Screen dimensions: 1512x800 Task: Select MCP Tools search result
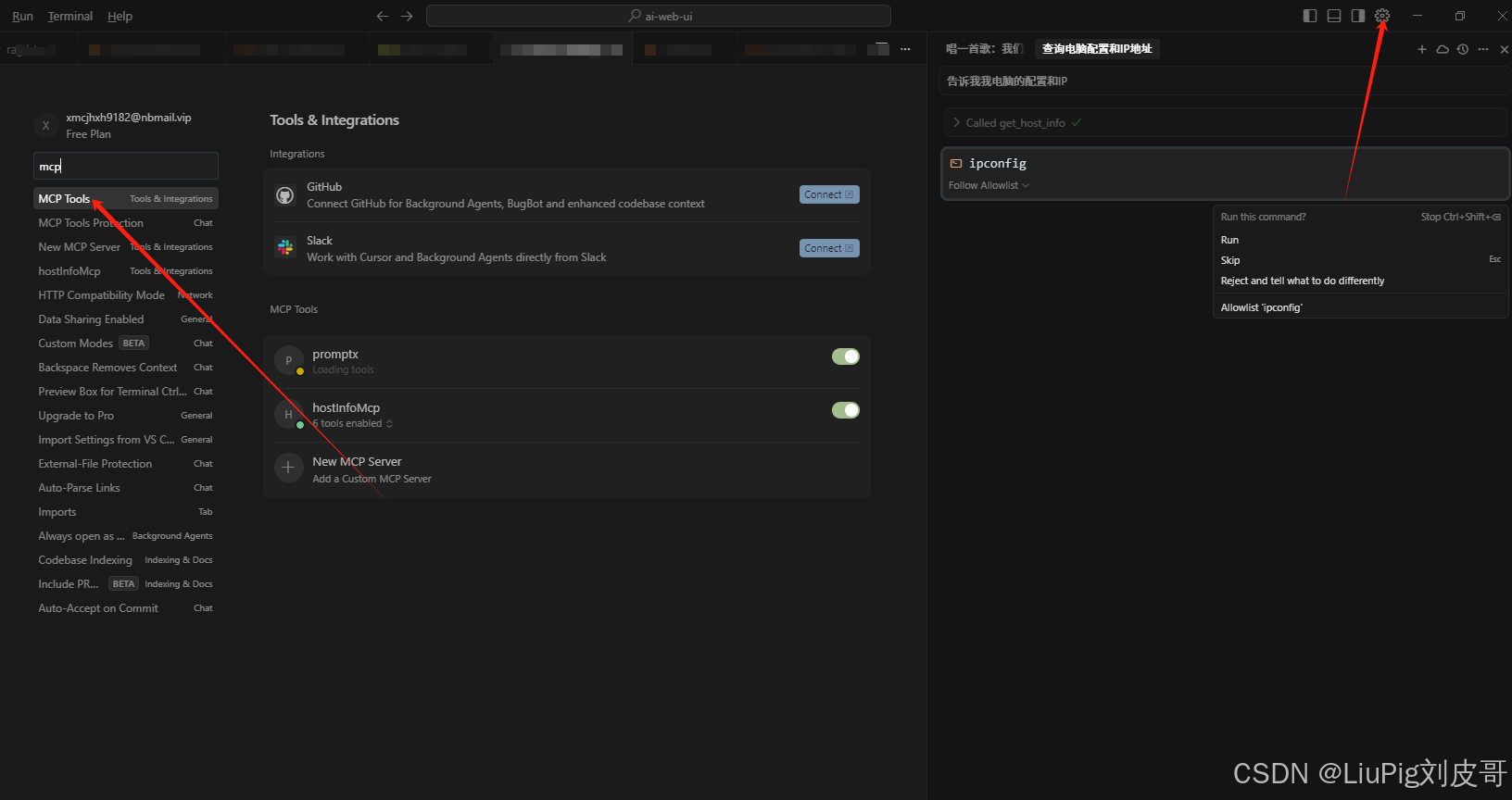coord(126,199)
